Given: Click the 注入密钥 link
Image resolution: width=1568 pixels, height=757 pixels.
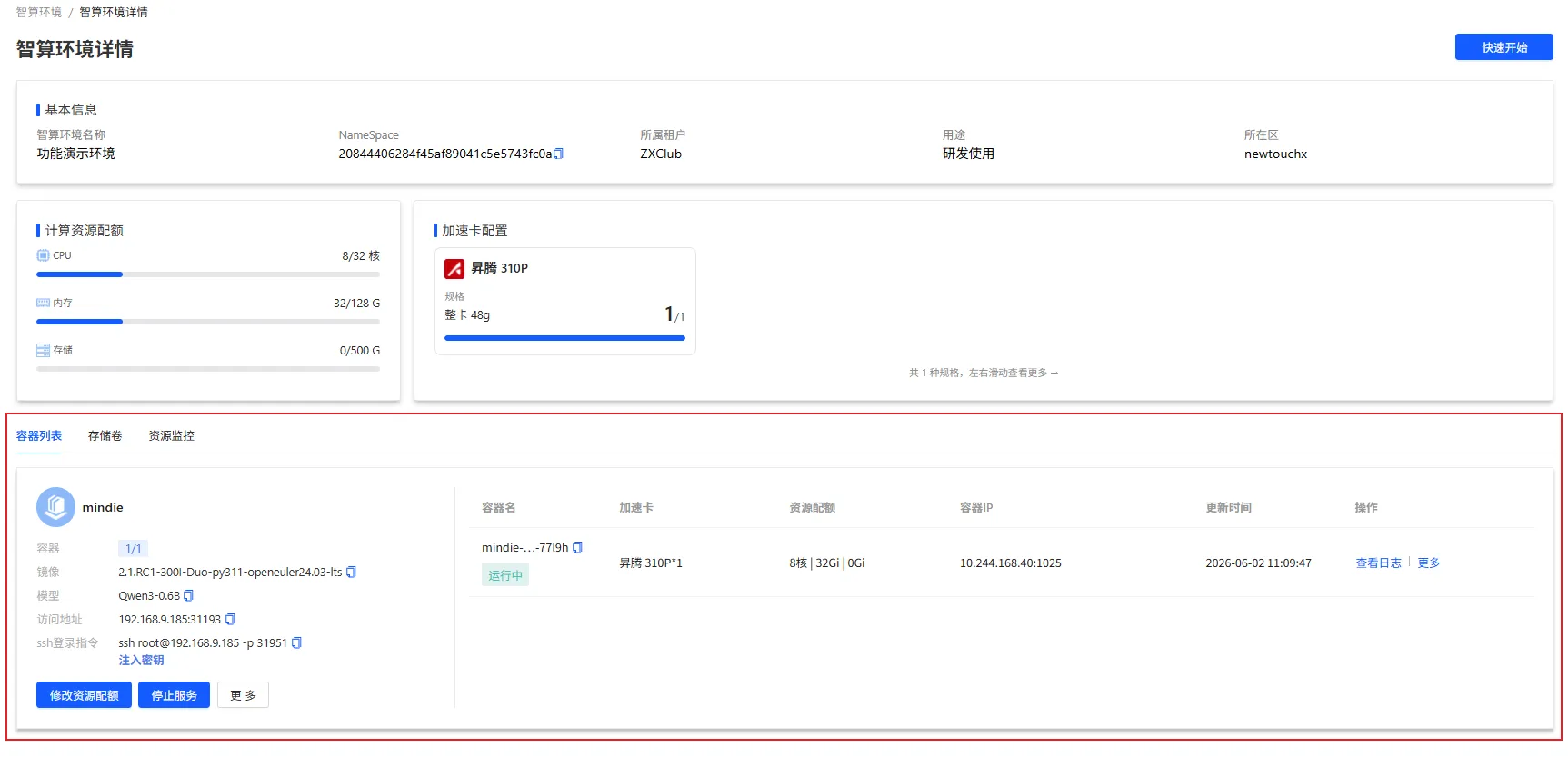Looking at the screenshot, I should click(141, 661).
